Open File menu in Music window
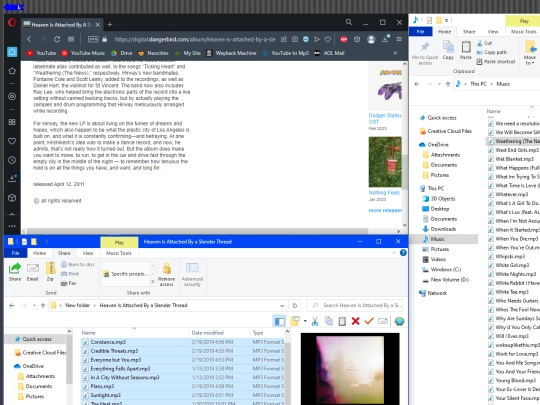Image resolution: width=540 pixels, height=405 pixels. click(x=420, y=32)
